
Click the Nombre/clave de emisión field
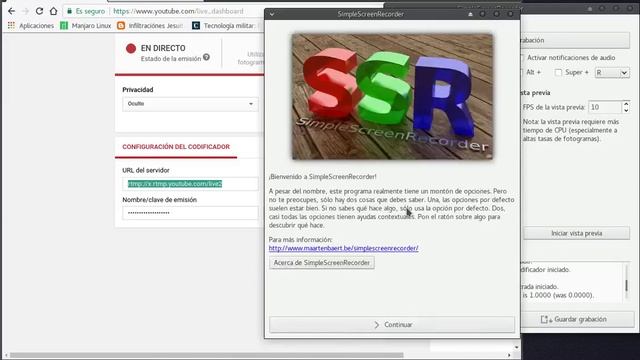190,213
